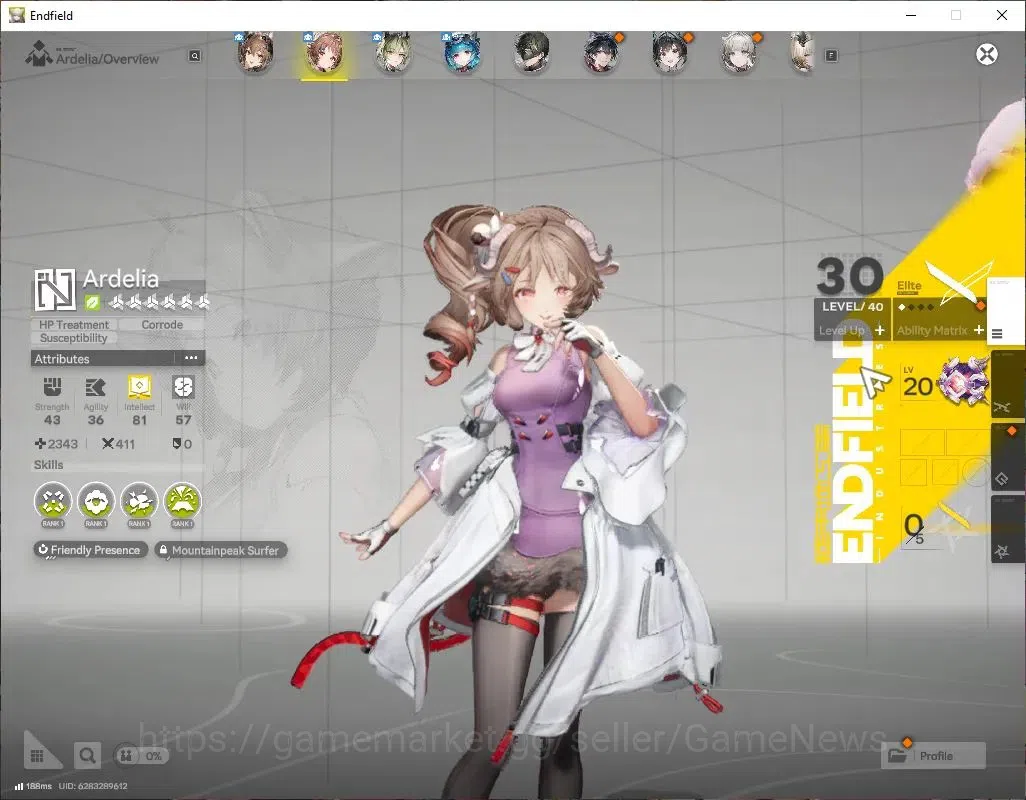Click the green leaf element icon
This screenshot has width=1026, height=800.
pyautogui.click(x=92, y=302)
